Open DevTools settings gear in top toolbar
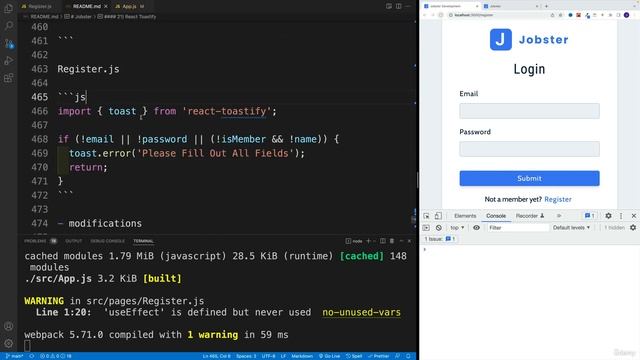Screen dimensions: 640x360 [608, 216]
